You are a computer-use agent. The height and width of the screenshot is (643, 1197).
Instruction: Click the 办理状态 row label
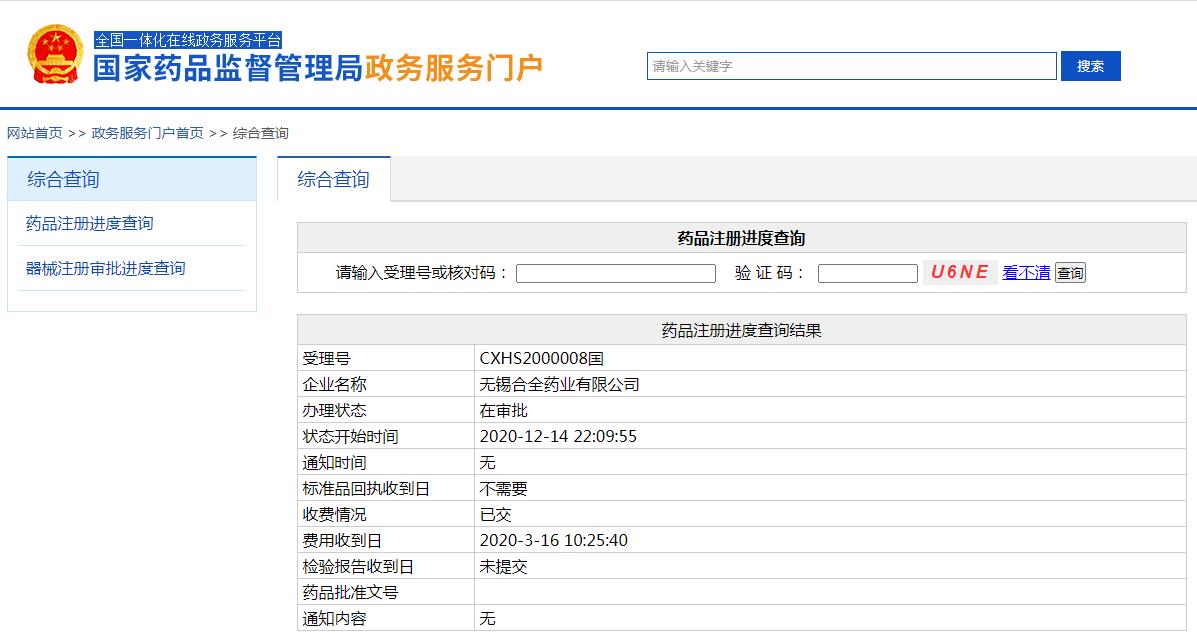pos(334,410)
